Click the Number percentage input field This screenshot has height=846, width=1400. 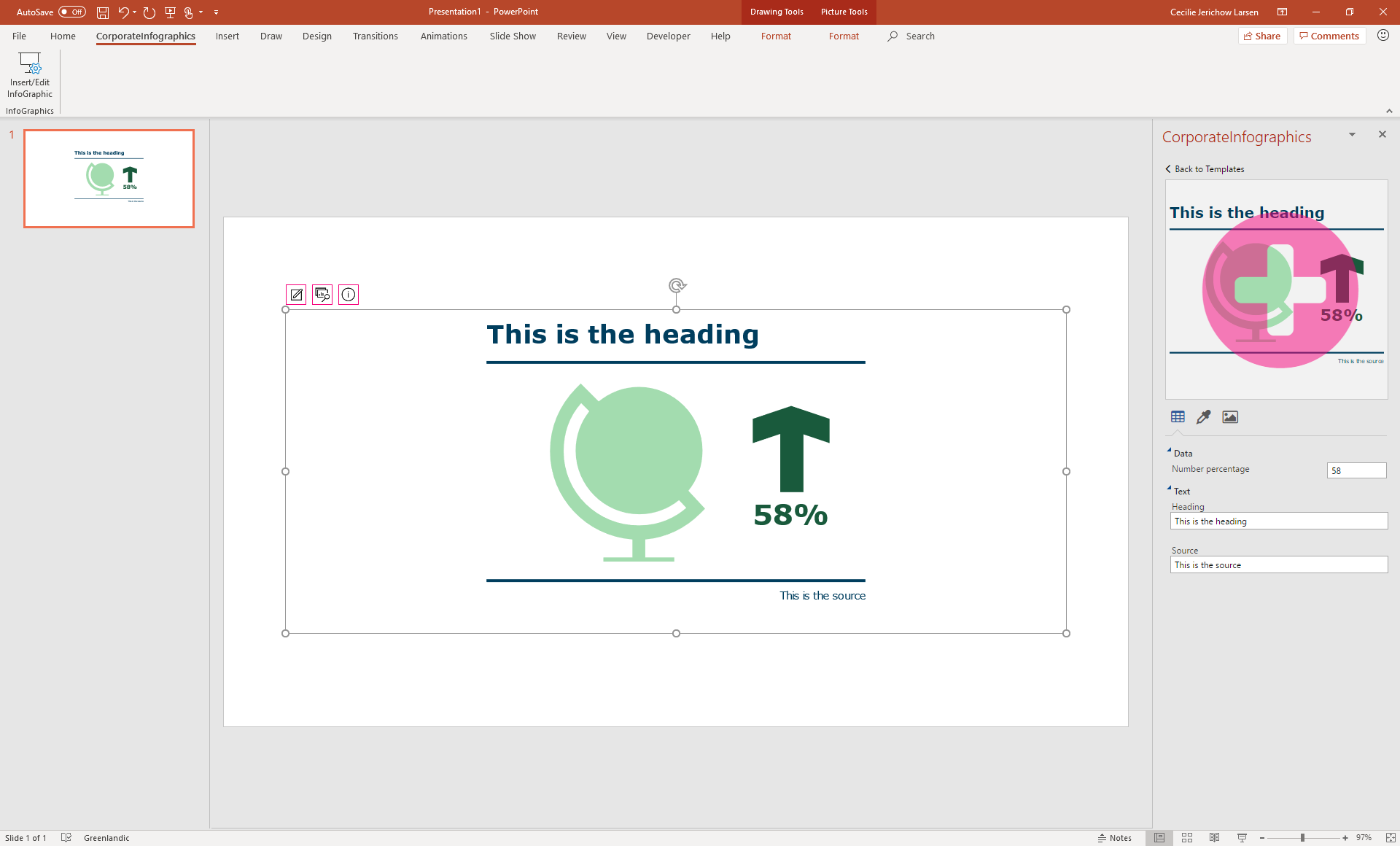[x=1356, y=470]
